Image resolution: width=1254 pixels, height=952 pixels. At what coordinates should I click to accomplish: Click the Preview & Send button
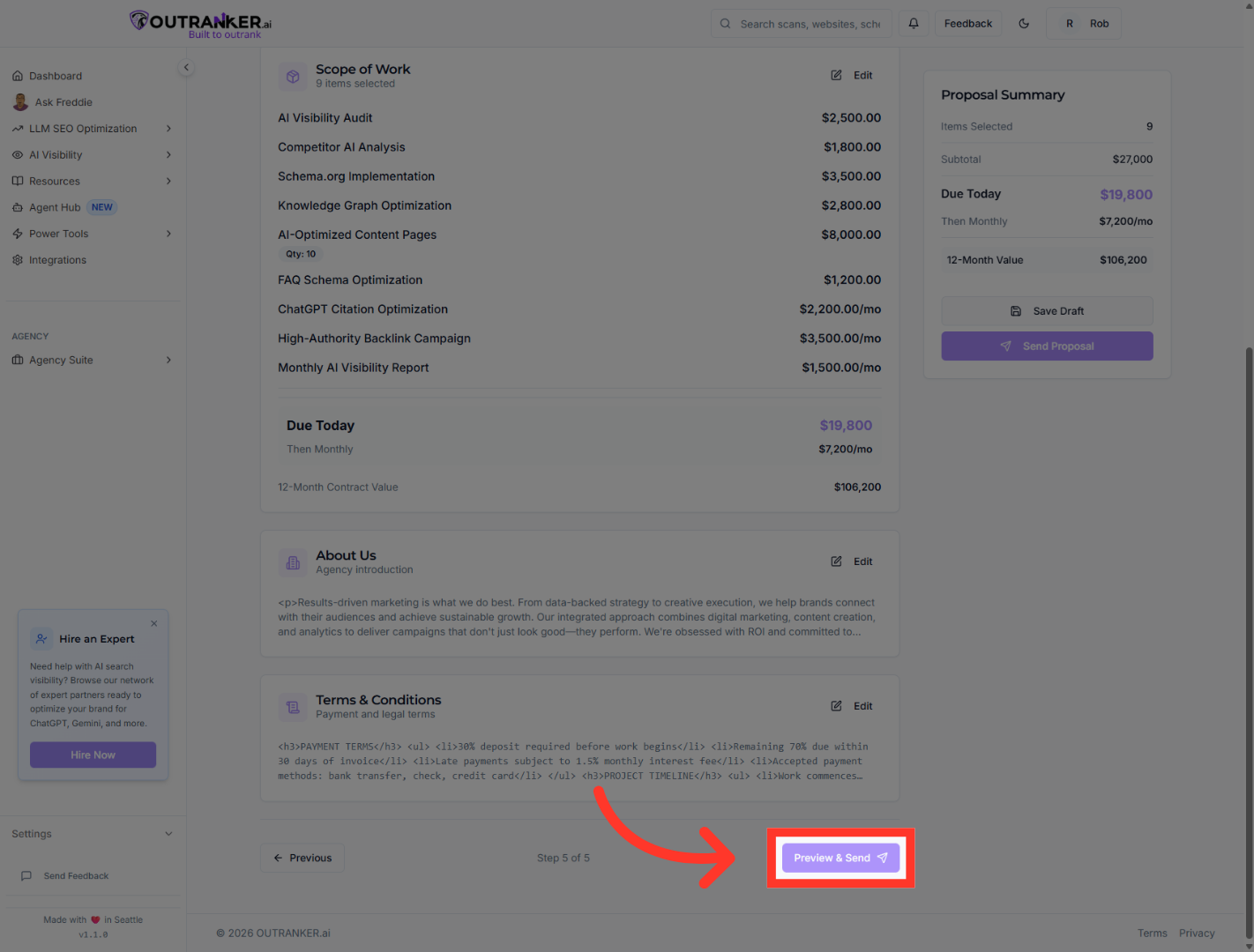[840, 858]
